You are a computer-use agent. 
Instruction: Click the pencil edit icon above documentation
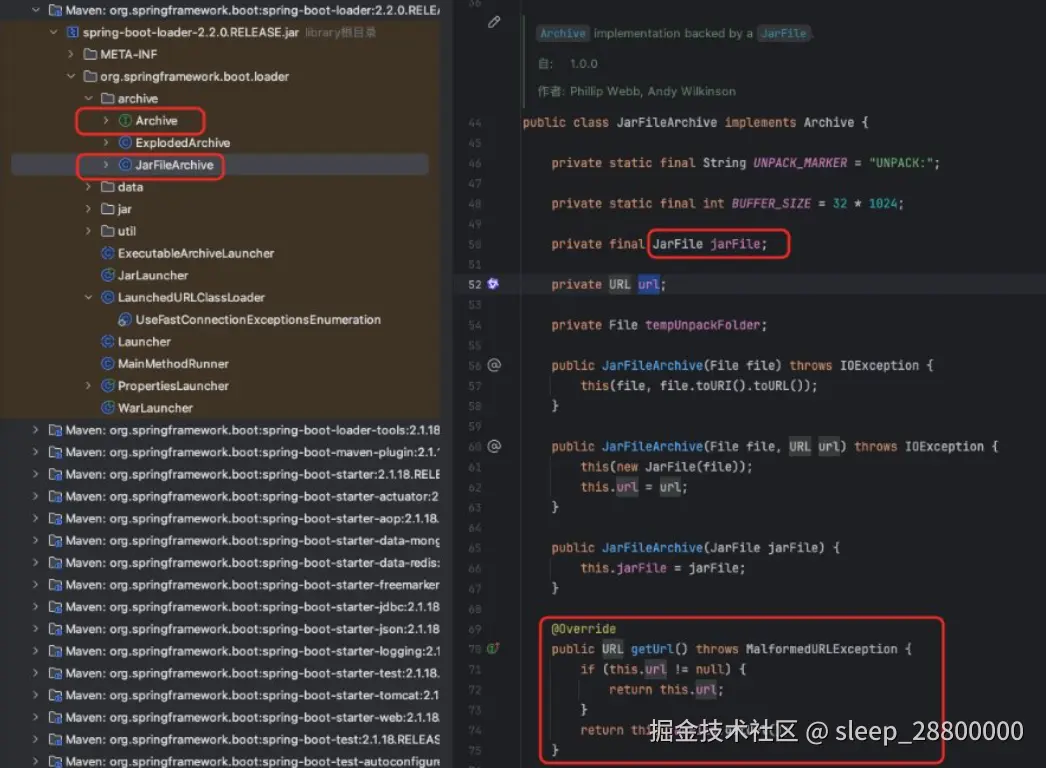coord(494,22)
